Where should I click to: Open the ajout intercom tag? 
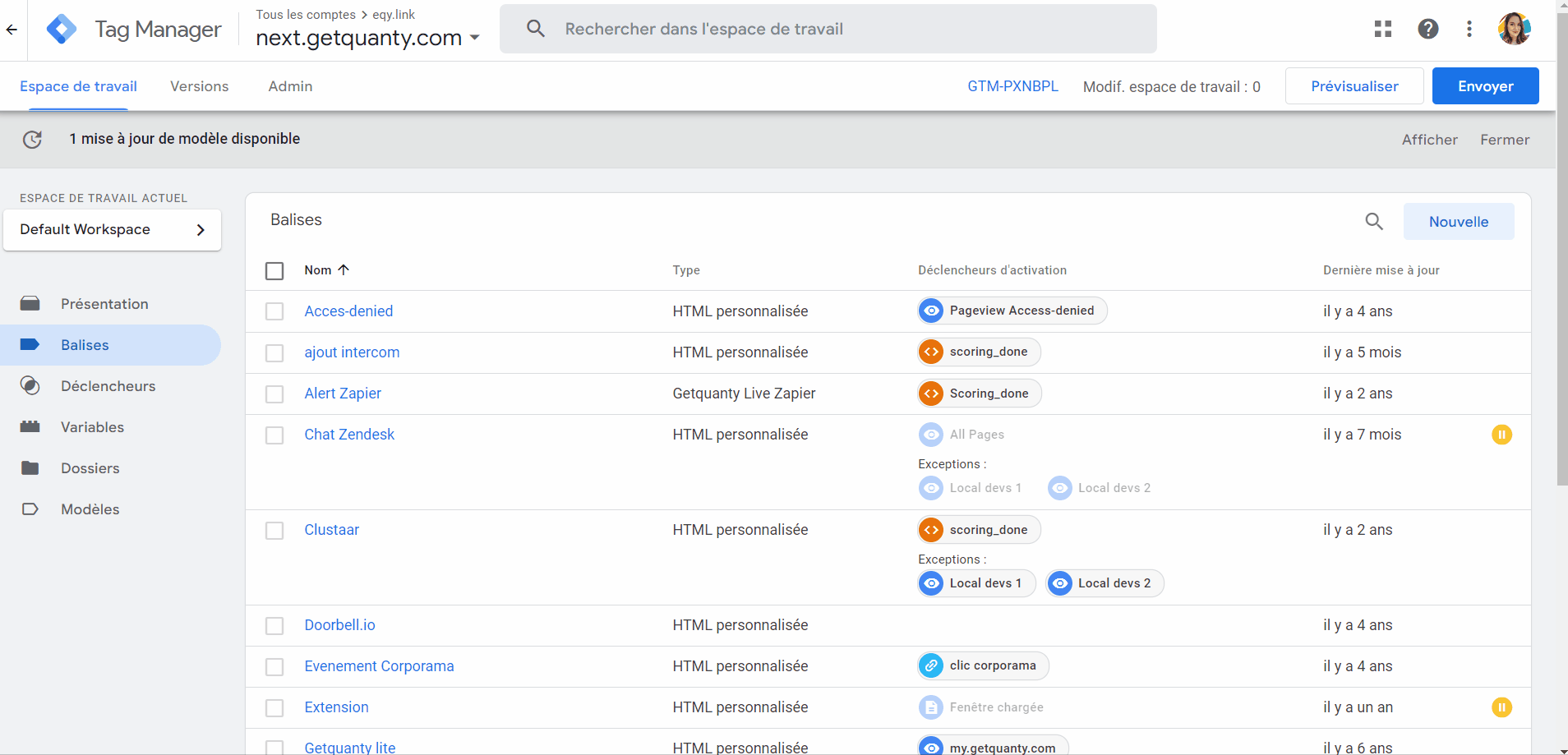(352, 352)
